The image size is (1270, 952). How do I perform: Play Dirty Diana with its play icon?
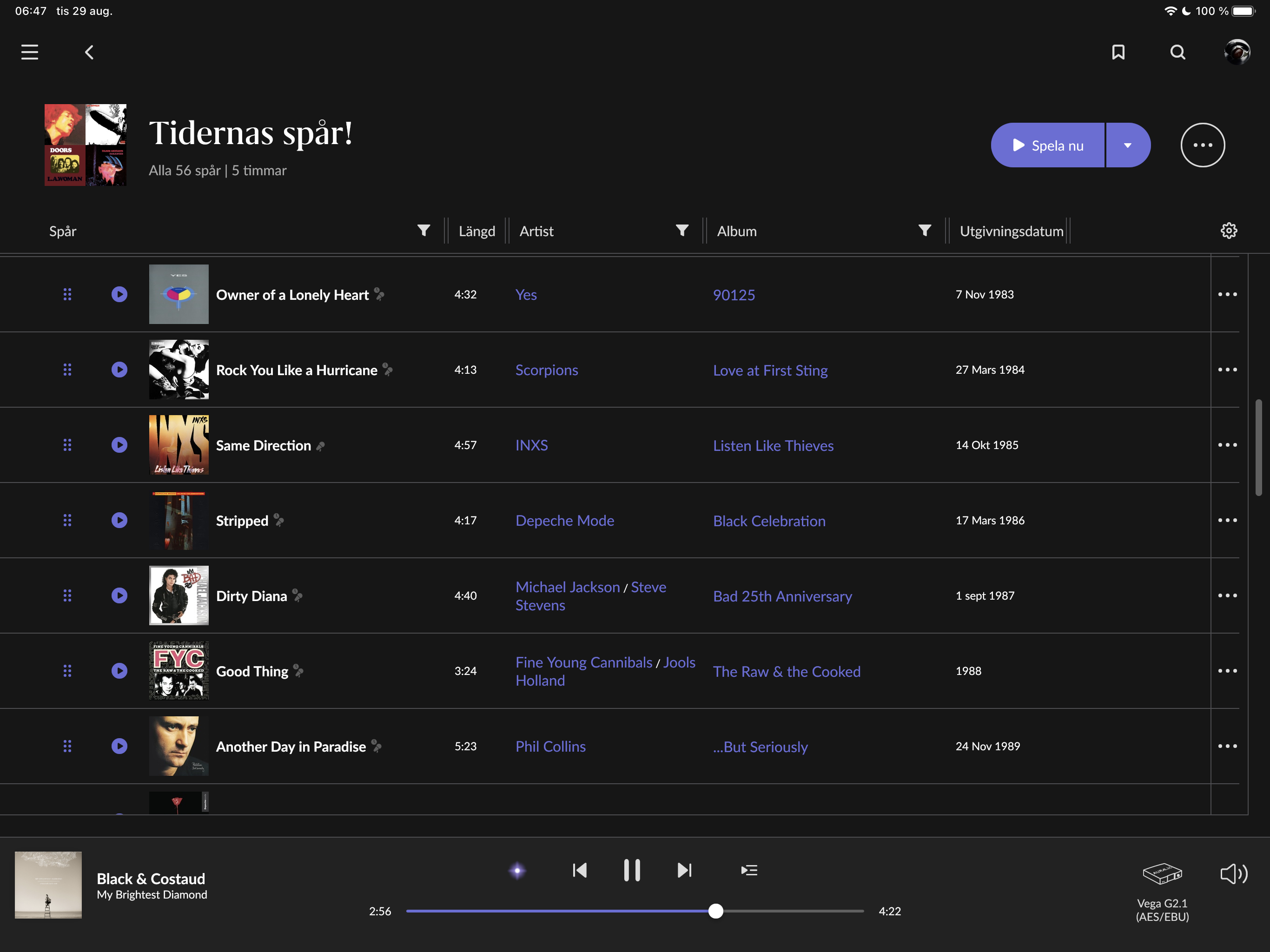119,595
